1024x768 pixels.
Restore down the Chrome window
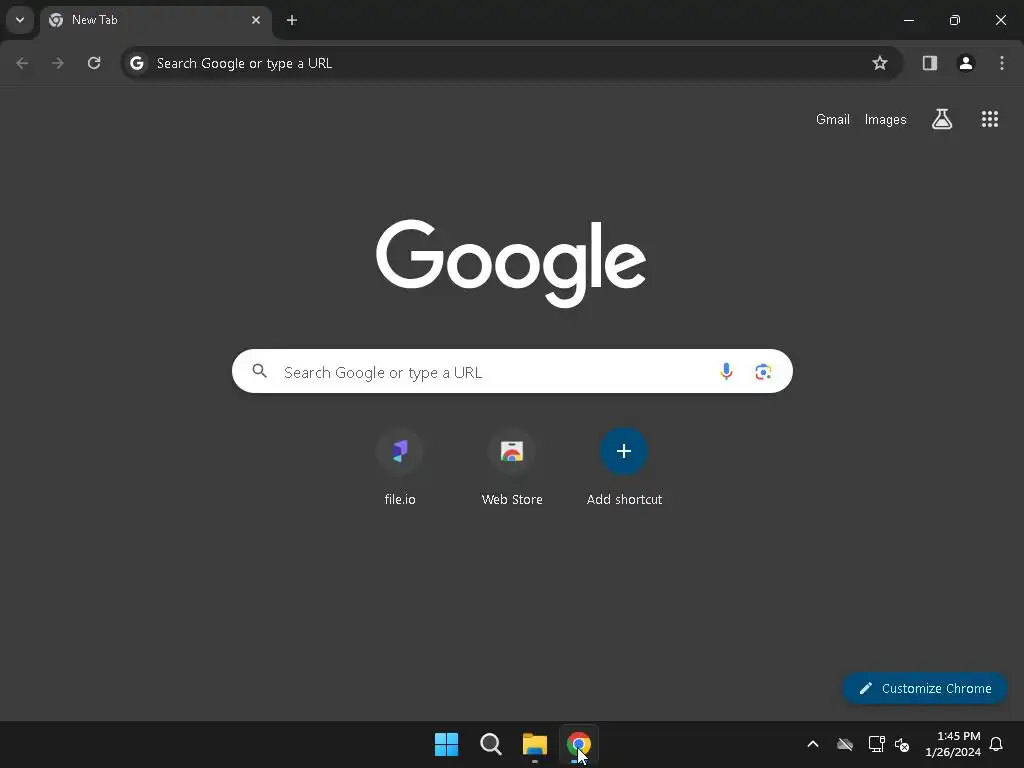coord(955,20)
